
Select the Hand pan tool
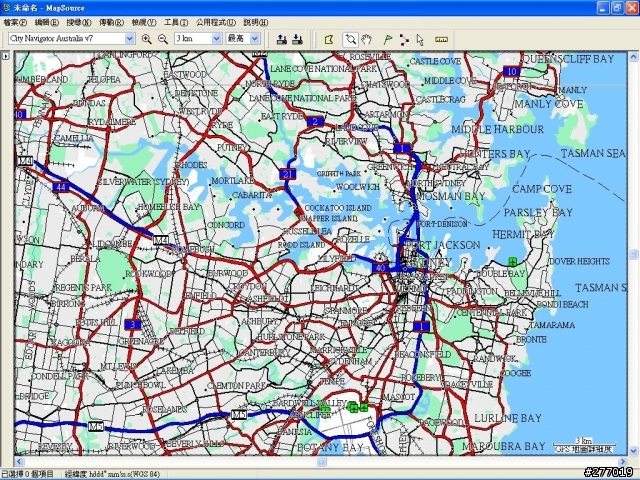point(366,39)
